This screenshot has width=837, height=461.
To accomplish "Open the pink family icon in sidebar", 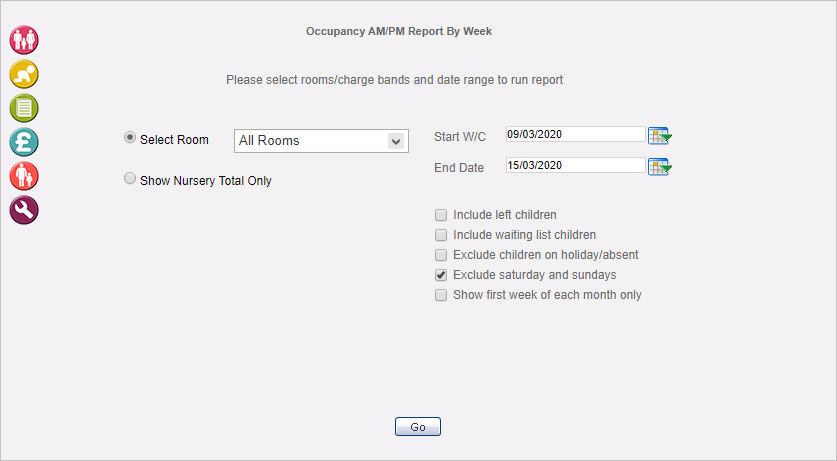I will coord(24,40).
